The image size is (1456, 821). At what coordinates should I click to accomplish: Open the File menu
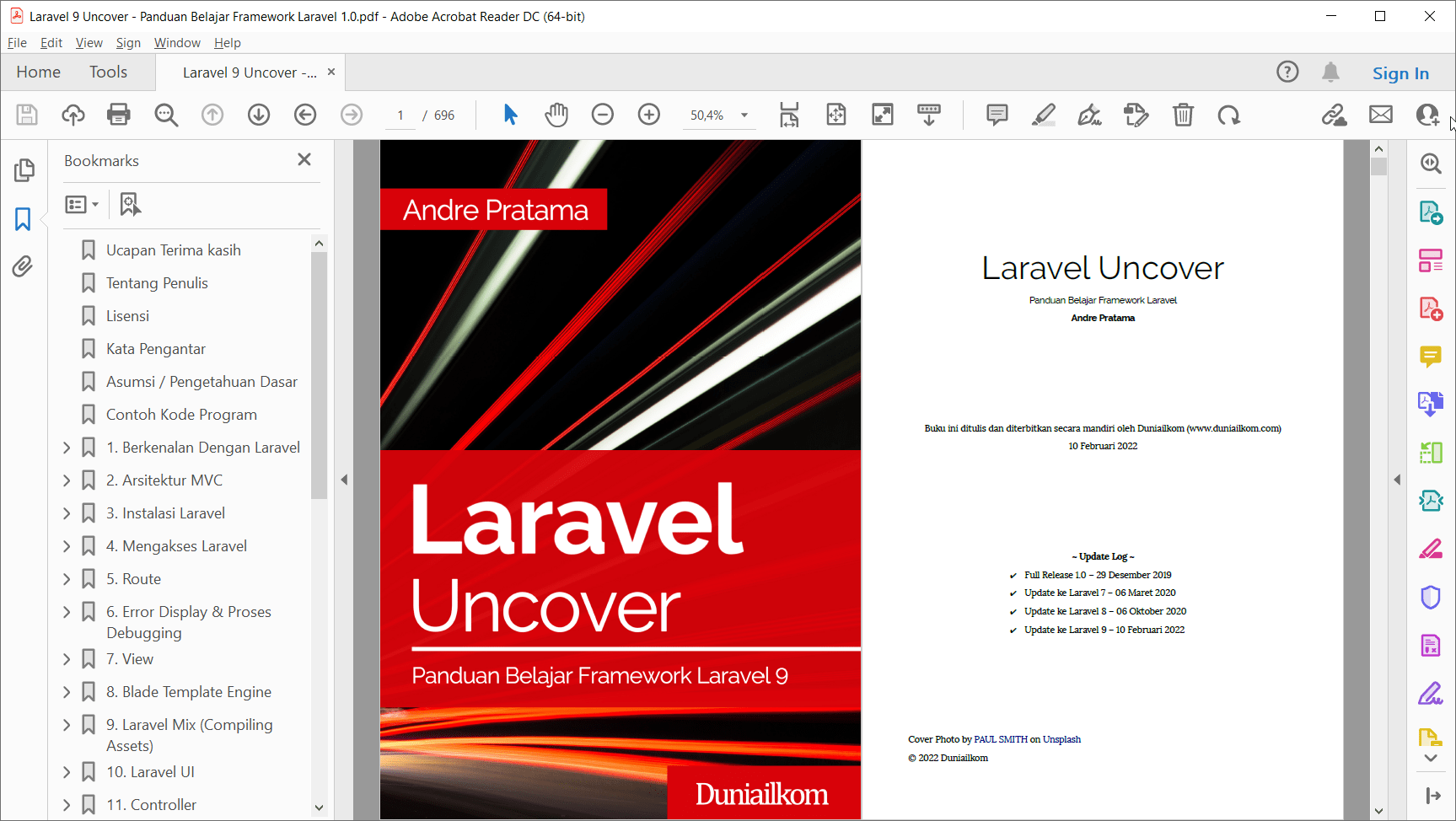pyautogui.click(x=17, y=43)
